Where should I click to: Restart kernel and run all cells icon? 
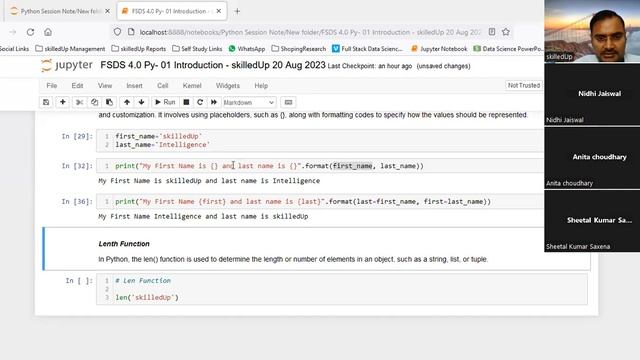[x=214, y=102]
